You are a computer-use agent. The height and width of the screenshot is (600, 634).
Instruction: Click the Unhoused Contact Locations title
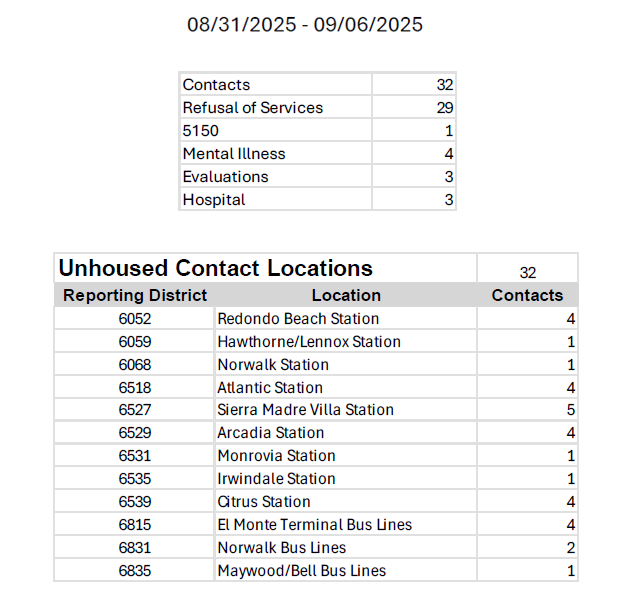pyautogui.click(x=216, y=268)
